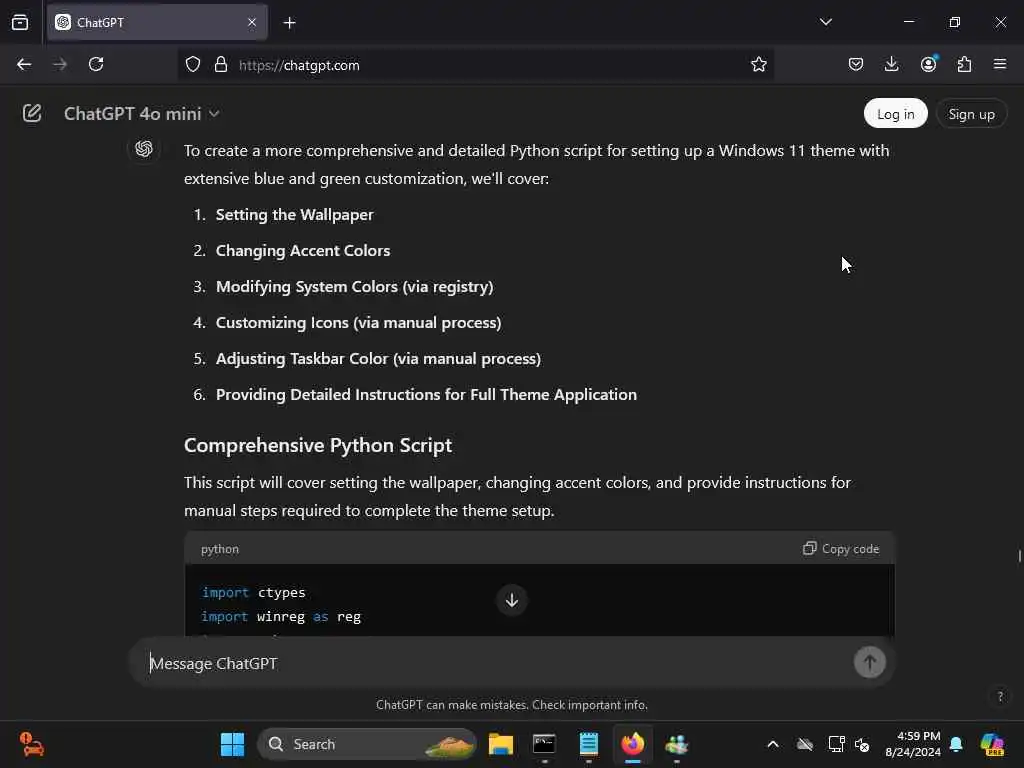This screenshot has height=768, width=1024.
Task: Show hidden system tray icons
Action: [773, 744]
